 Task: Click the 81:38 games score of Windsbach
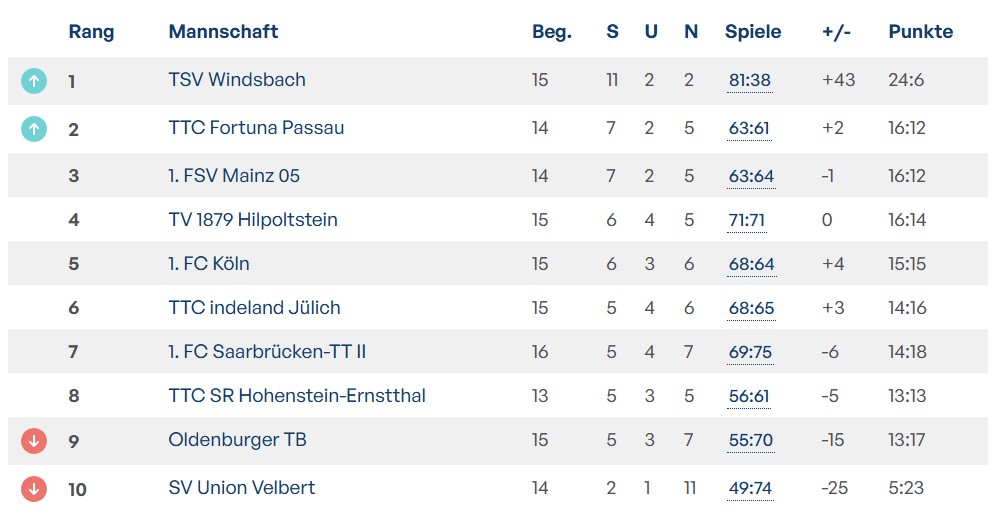click(749, 80)
